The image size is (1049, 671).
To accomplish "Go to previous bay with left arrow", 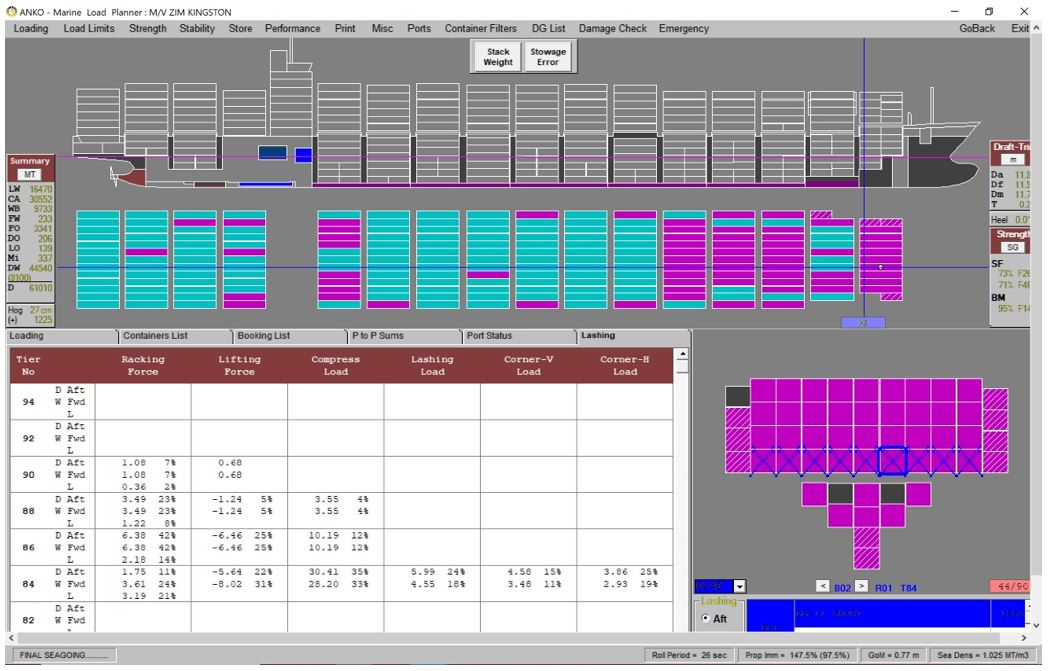I will point(823,585).
